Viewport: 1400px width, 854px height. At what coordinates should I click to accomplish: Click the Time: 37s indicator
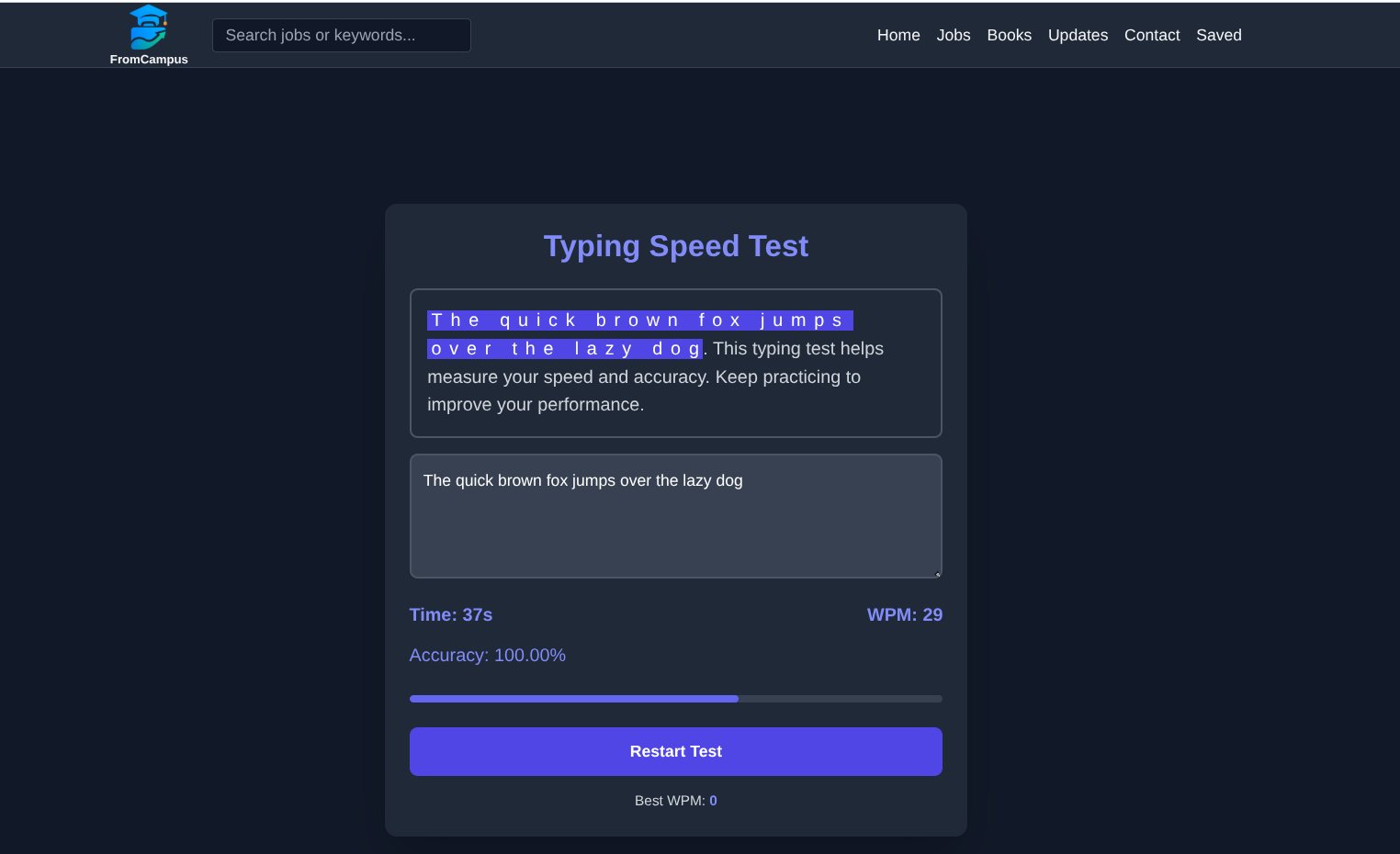450,614
